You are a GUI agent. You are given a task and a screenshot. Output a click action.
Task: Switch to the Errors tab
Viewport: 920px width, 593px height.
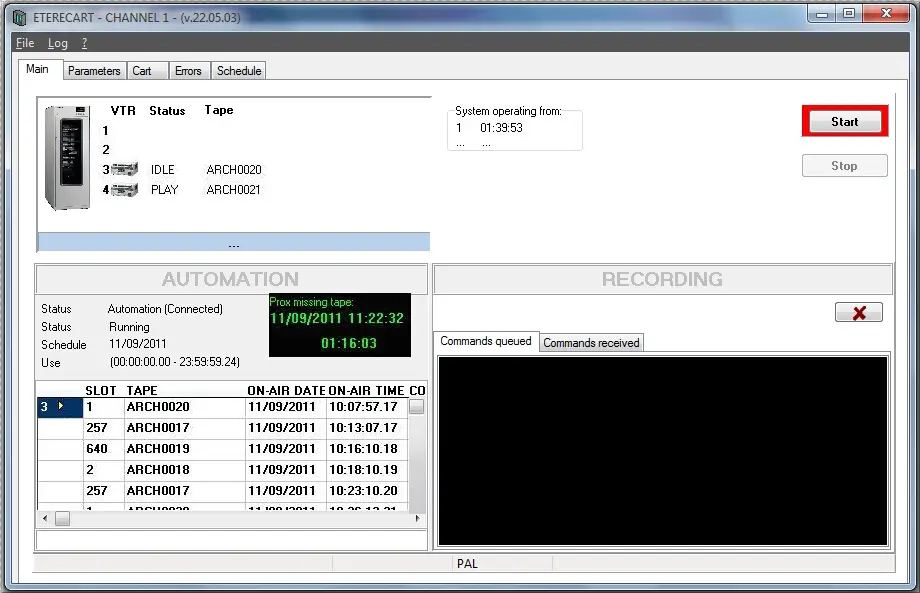(188, 71)
